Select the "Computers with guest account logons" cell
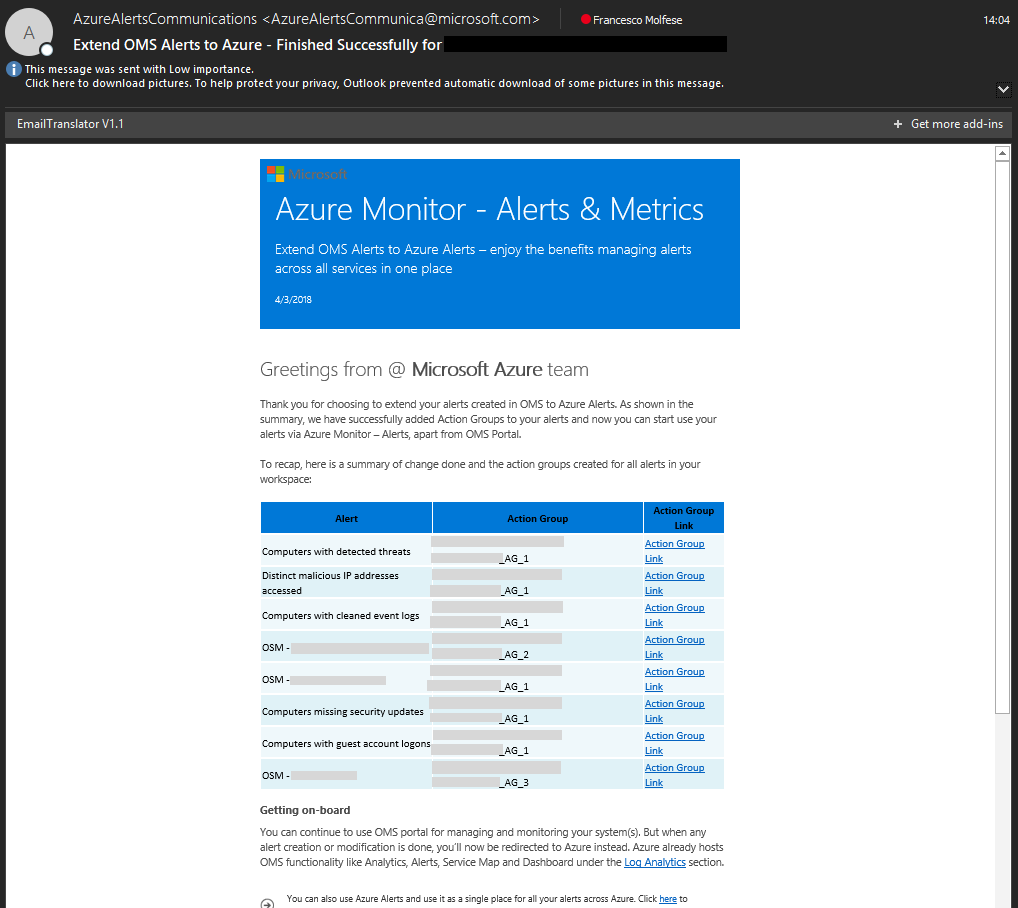 click(346, 743)
